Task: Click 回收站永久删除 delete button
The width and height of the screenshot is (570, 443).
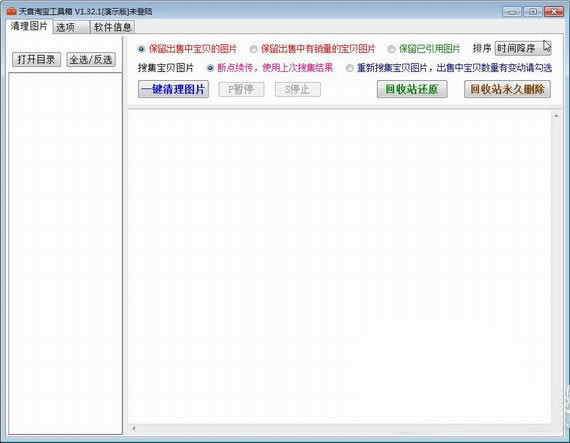Action: click(507, 89)
